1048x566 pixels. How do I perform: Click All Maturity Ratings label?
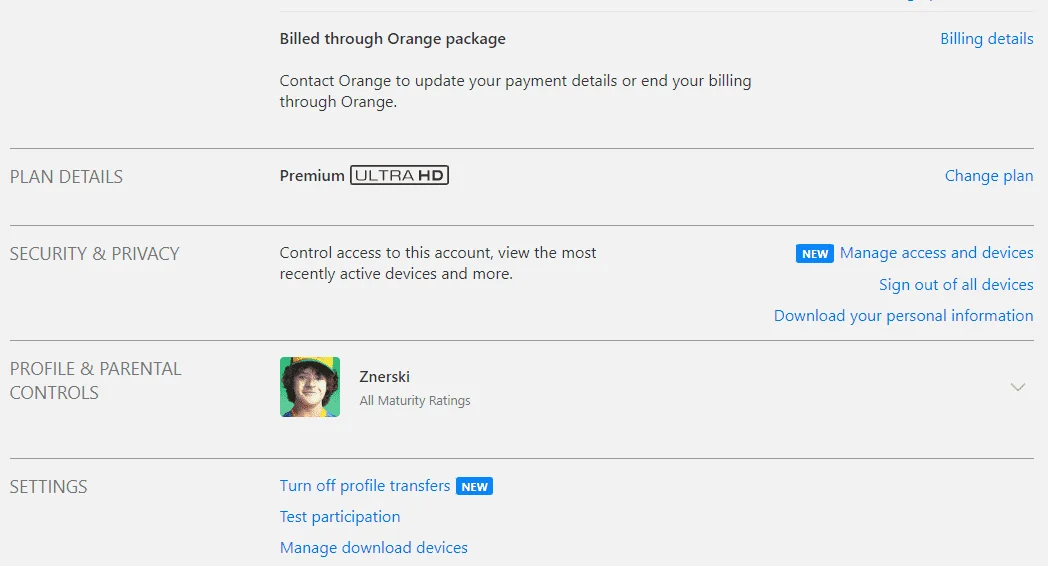(x=414, y=401)
